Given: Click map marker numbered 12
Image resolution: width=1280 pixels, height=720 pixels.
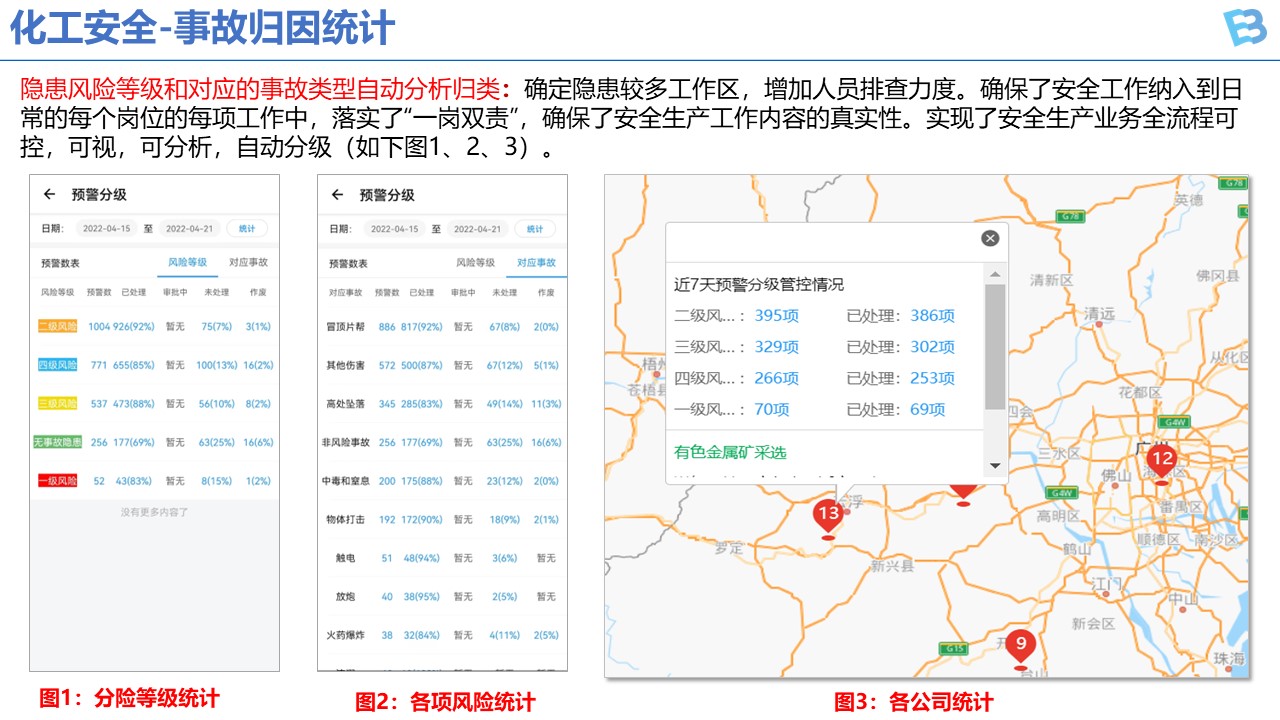Looking at the screenshot, I should click(1161, 460).
